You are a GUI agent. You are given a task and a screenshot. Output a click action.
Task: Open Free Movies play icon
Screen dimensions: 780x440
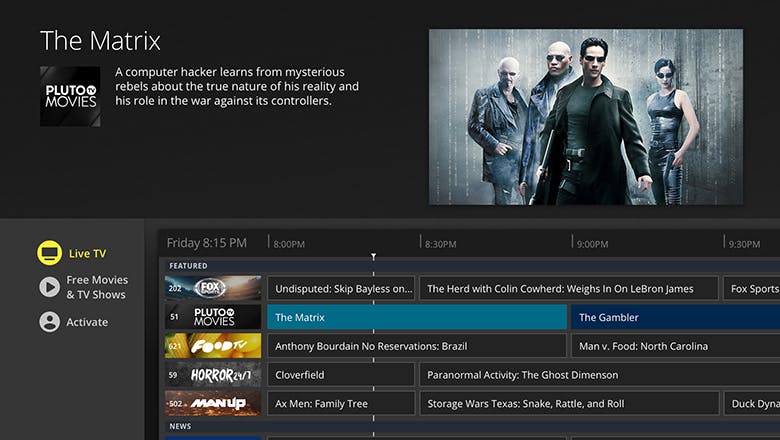click(x=49, y=287)
